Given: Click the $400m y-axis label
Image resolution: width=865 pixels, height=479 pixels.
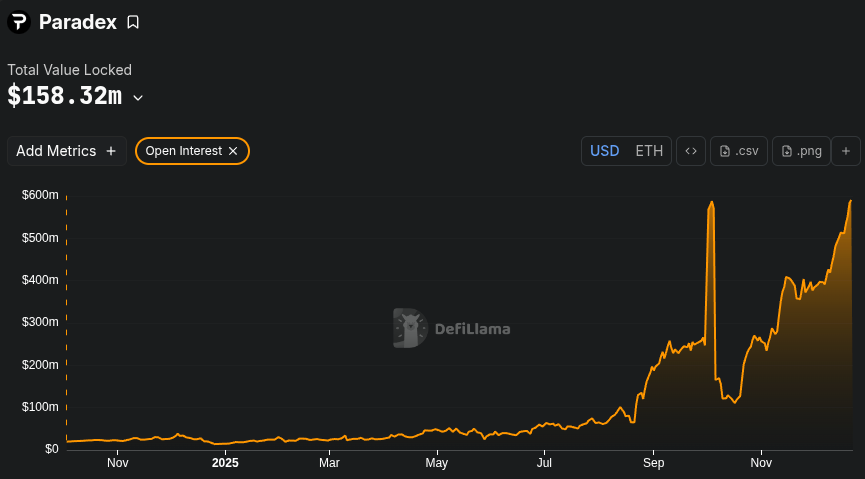Looking at the screenshot, I should (x=40, y=280).
